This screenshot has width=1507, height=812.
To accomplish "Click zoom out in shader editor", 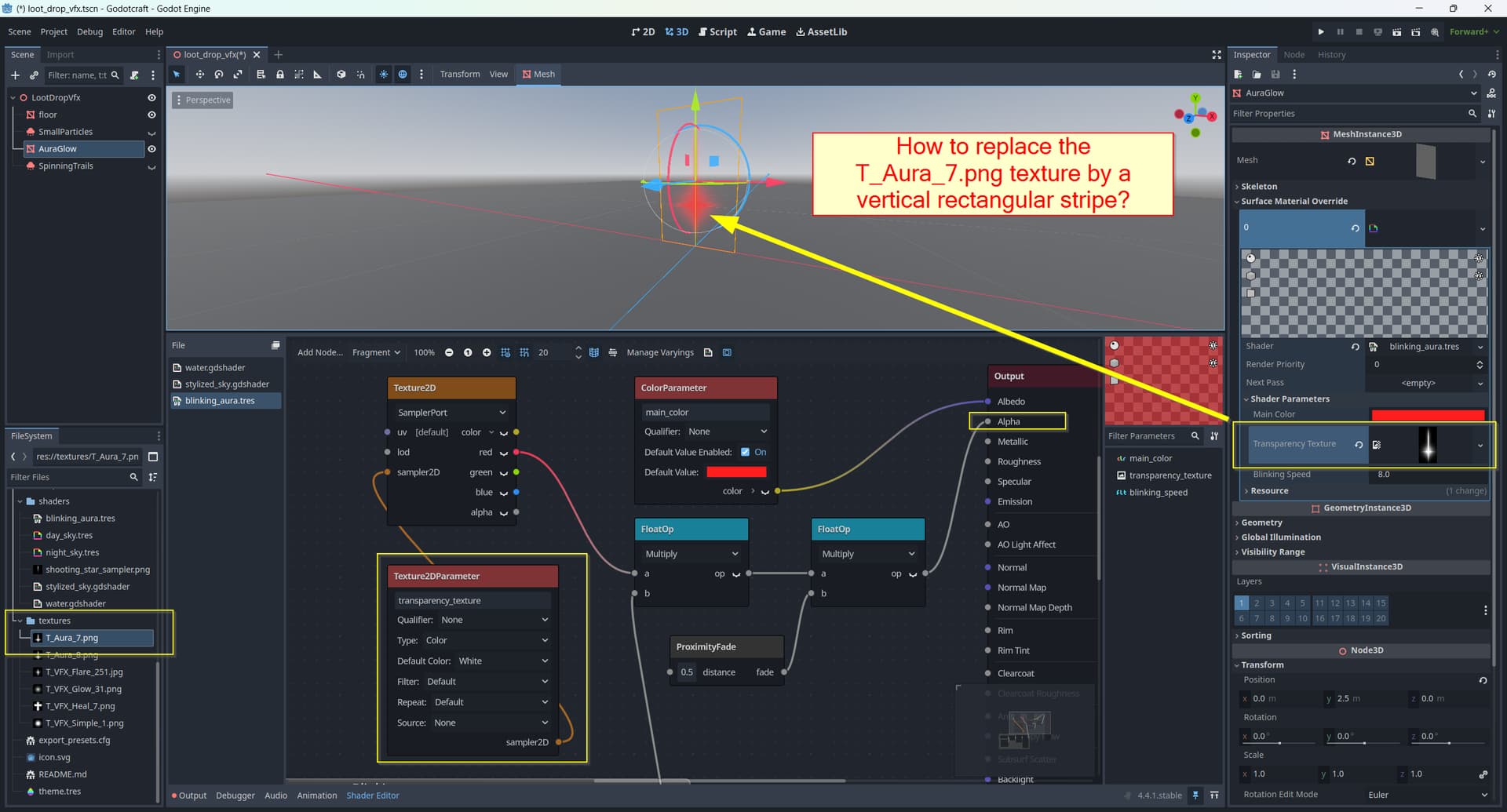I will pos(449,353).
